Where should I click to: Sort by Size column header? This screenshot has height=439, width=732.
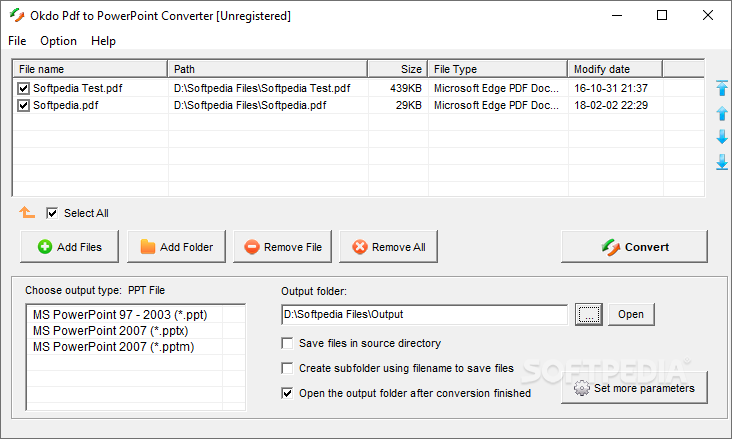point(398,69)
